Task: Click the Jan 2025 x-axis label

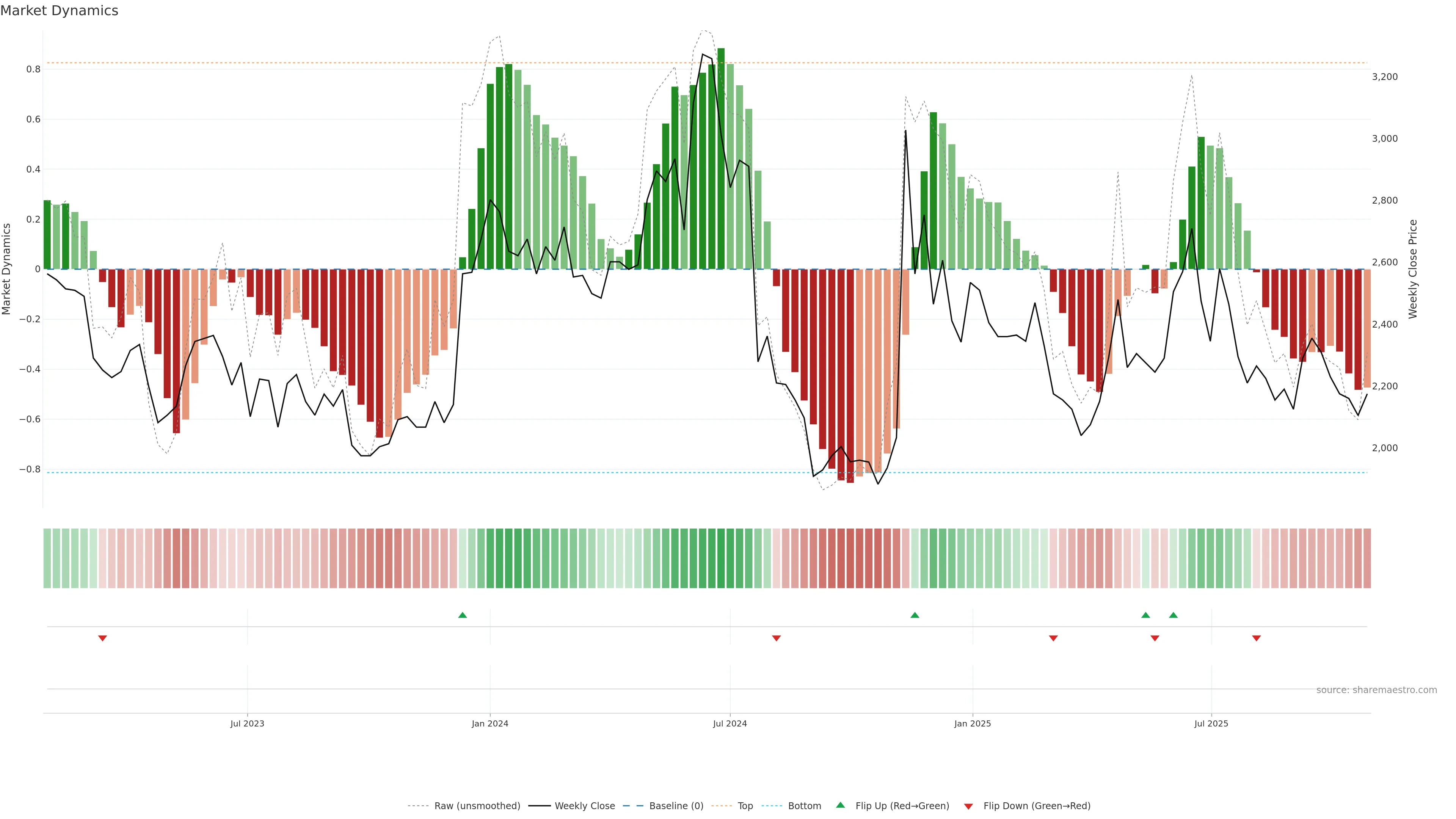Action: point(972,723)
